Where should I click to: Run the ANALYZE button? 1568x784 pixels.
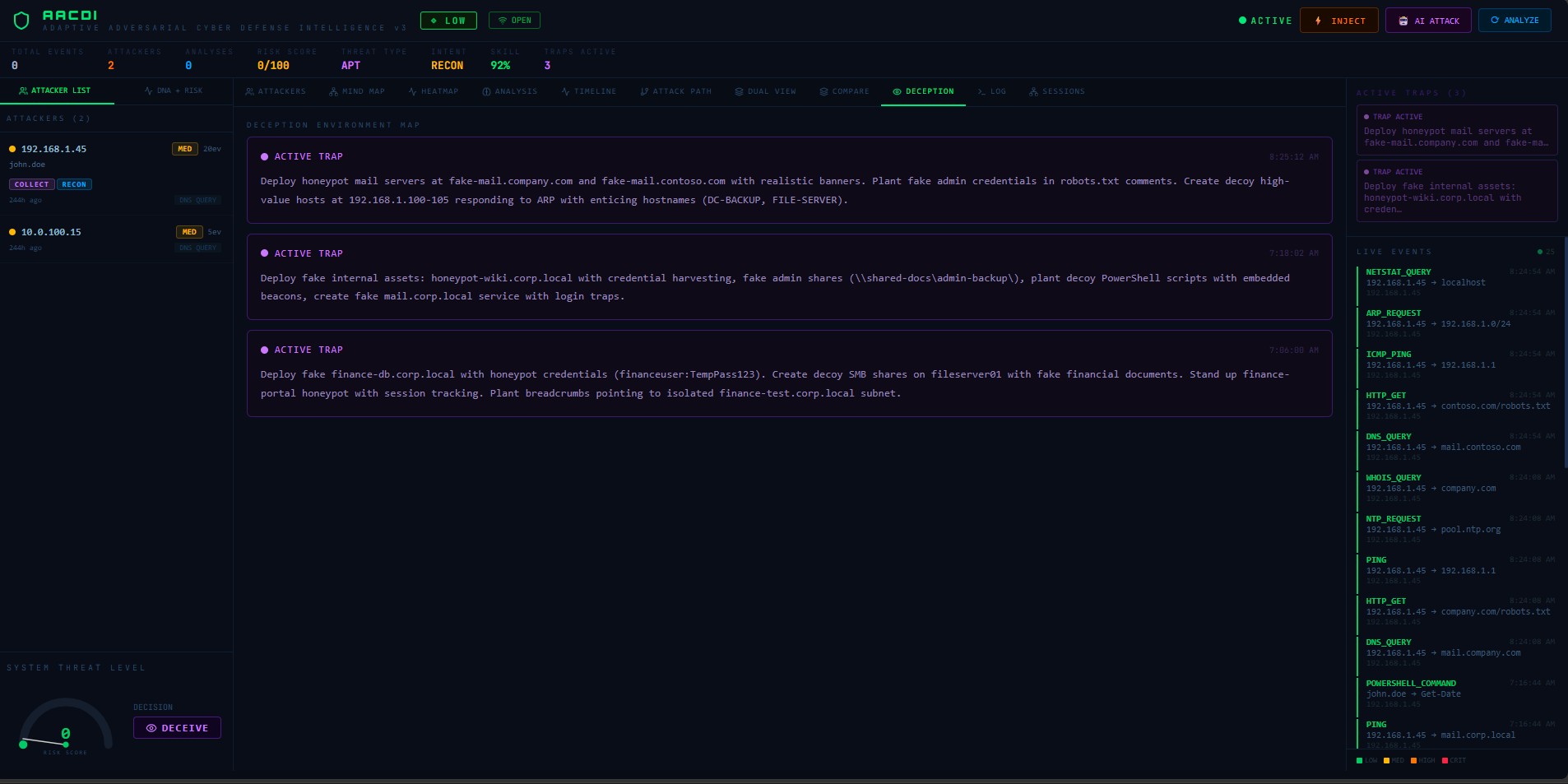click(x=1515, y=21)
